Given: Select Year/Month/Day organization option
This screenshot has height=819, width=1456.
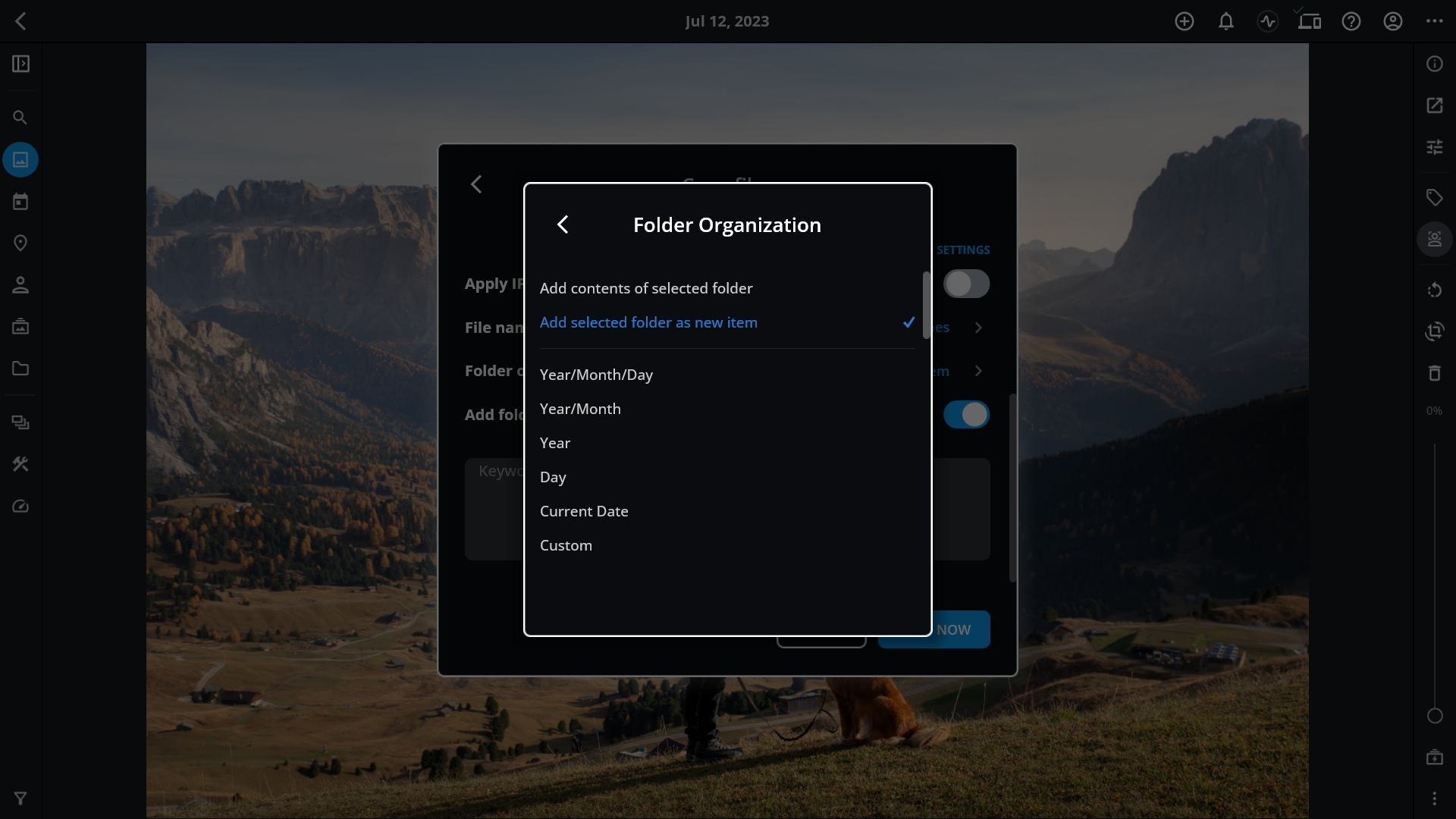Looking at the screenshot, I should pyautogui.click(x=596, y=375).
